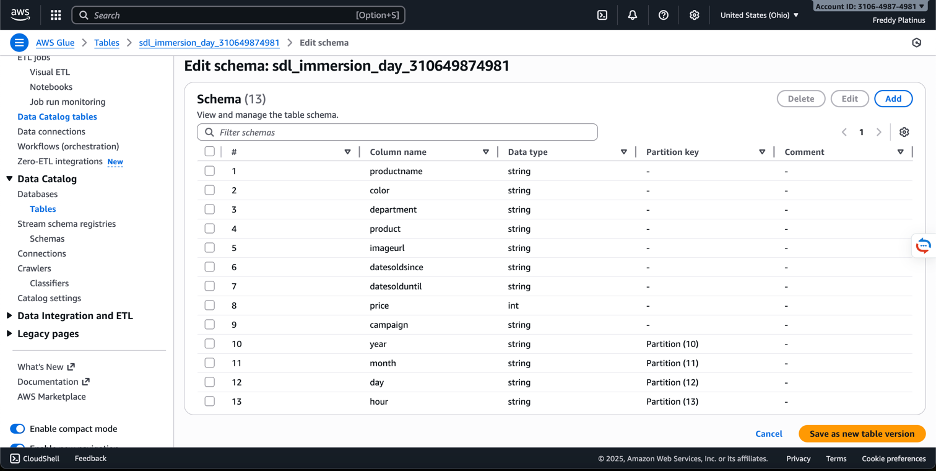Click the top Search bar
The width and height of the screenshot is (936, 472).
[x=238, y=16]
